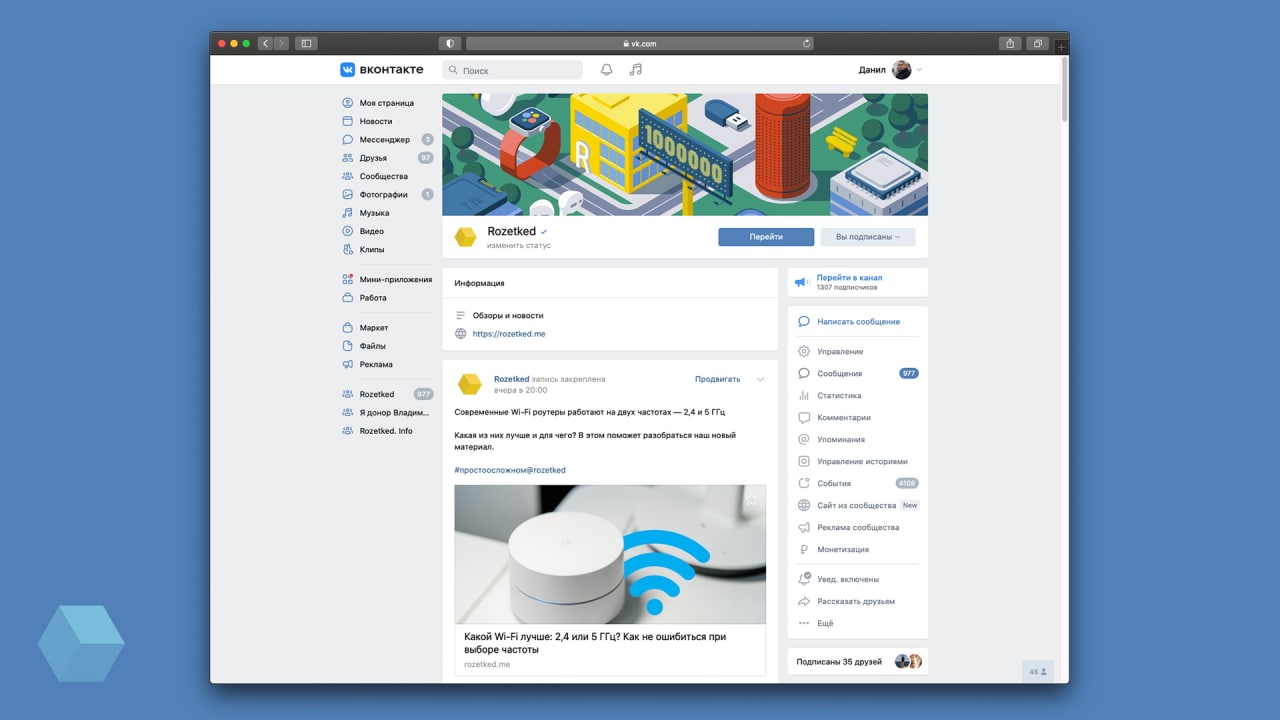
Task: Click Перейти в канал link
Action: click(849, 278)
